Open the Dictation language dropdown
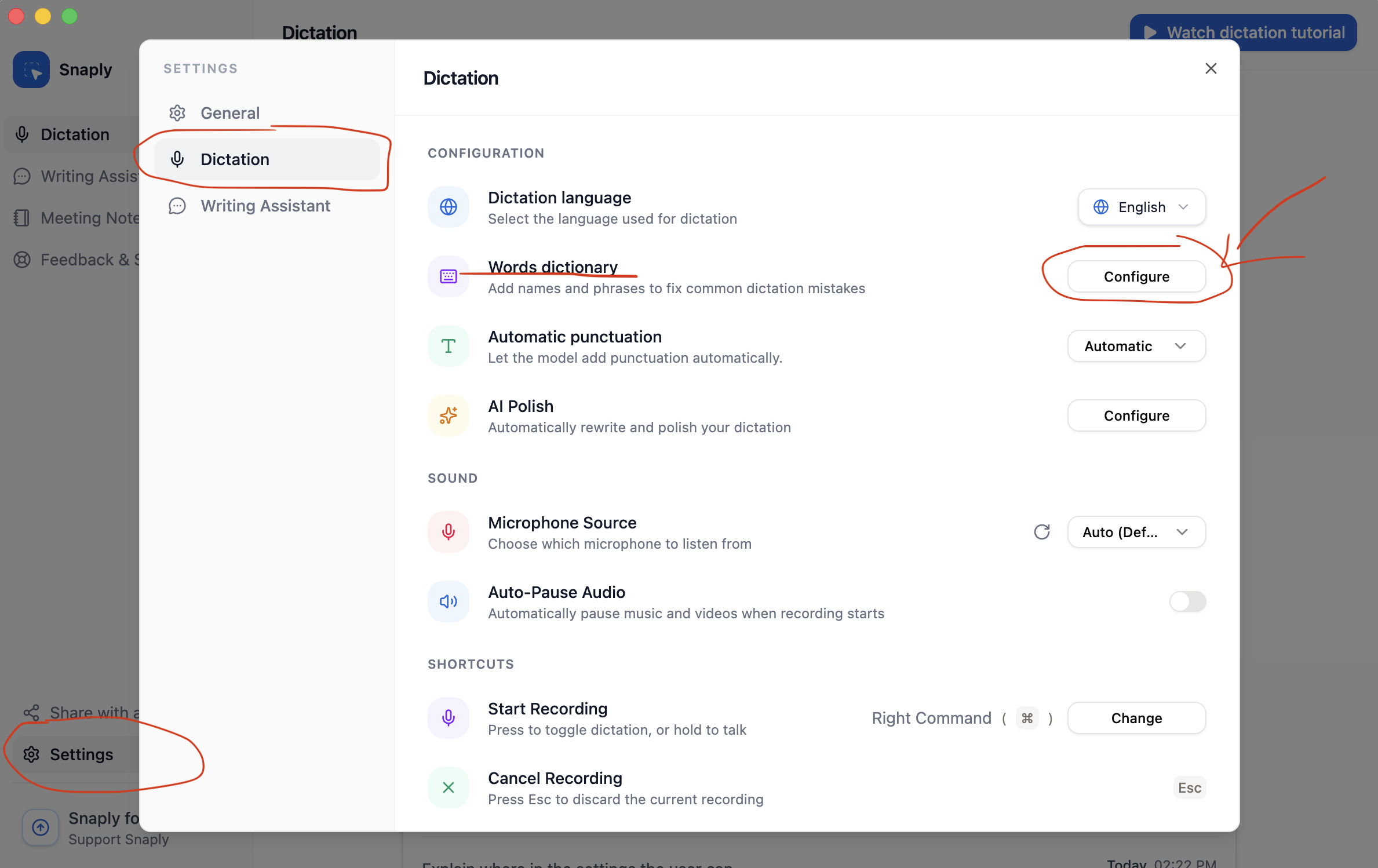 coord(1141,207)
